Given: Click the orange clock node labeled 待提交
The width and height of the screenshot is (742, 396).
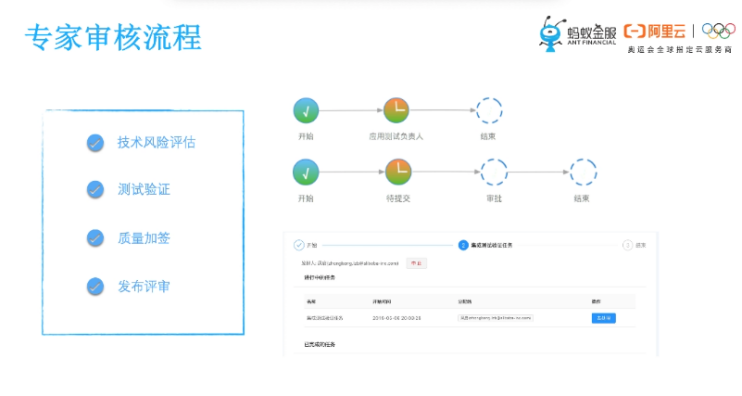Looking at the screenshot, I should [x=398, y=171].
